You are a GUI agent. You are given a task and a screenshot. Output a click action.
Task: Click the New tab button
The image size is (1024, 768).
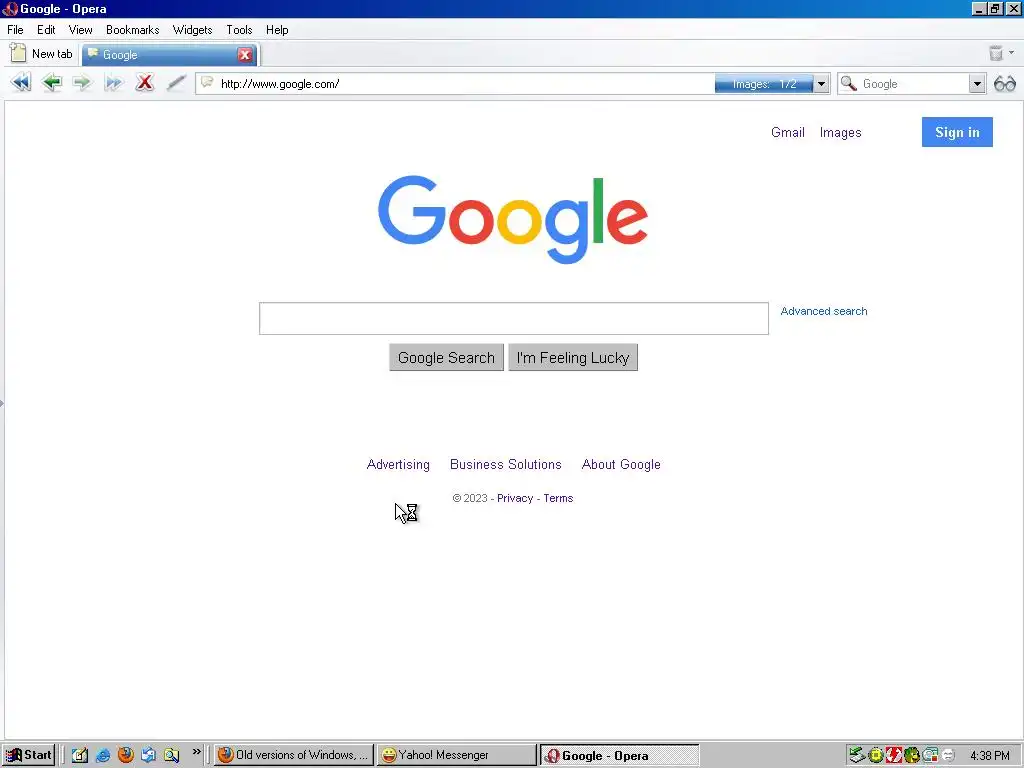(x=41, y=54)
